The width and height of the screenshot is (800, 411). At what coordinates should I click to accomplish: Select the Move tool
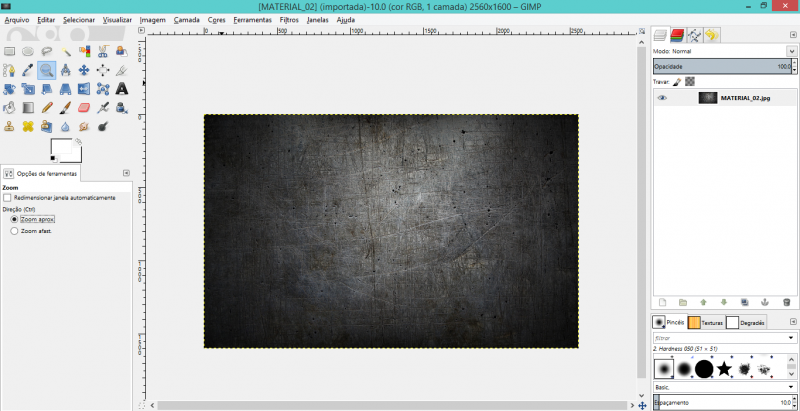(84, 70)
